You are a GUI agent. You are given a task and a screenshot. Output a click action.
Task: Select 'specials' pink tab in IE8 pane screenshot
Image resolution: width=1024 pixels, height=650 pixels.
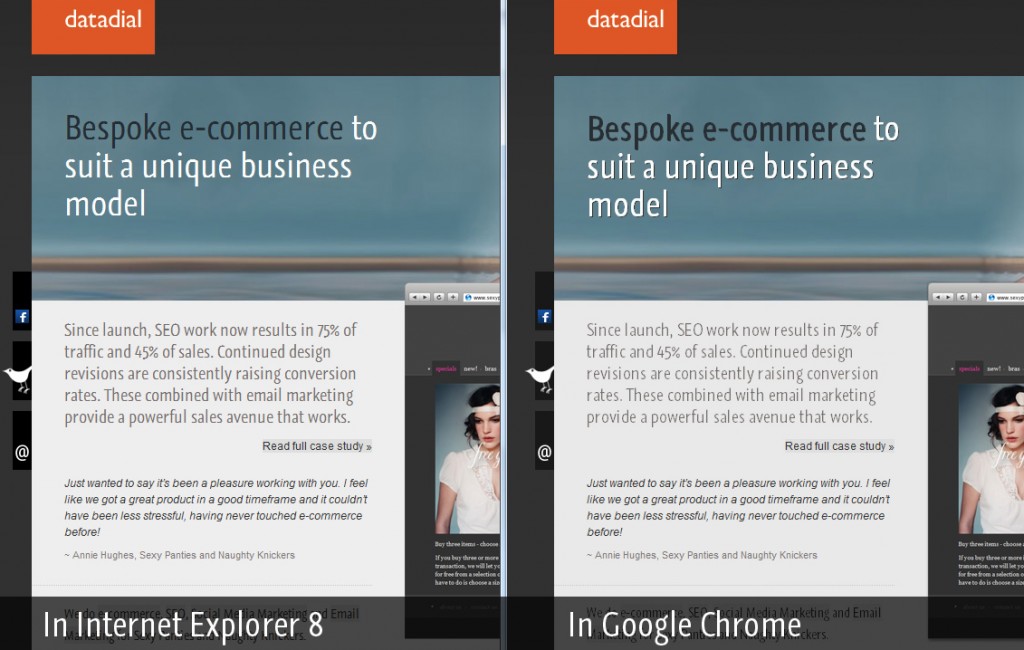pyautogui.click(x=446, y=368)
